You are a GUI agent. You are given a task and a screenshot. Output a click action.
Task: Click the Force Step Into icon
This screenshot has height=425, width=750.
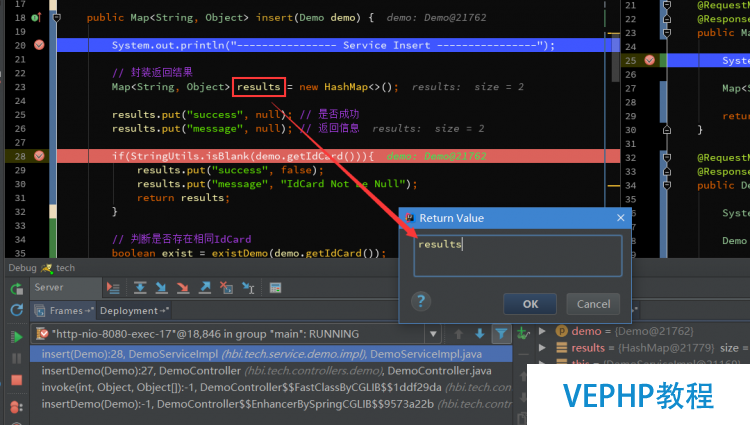click(183, 287)
